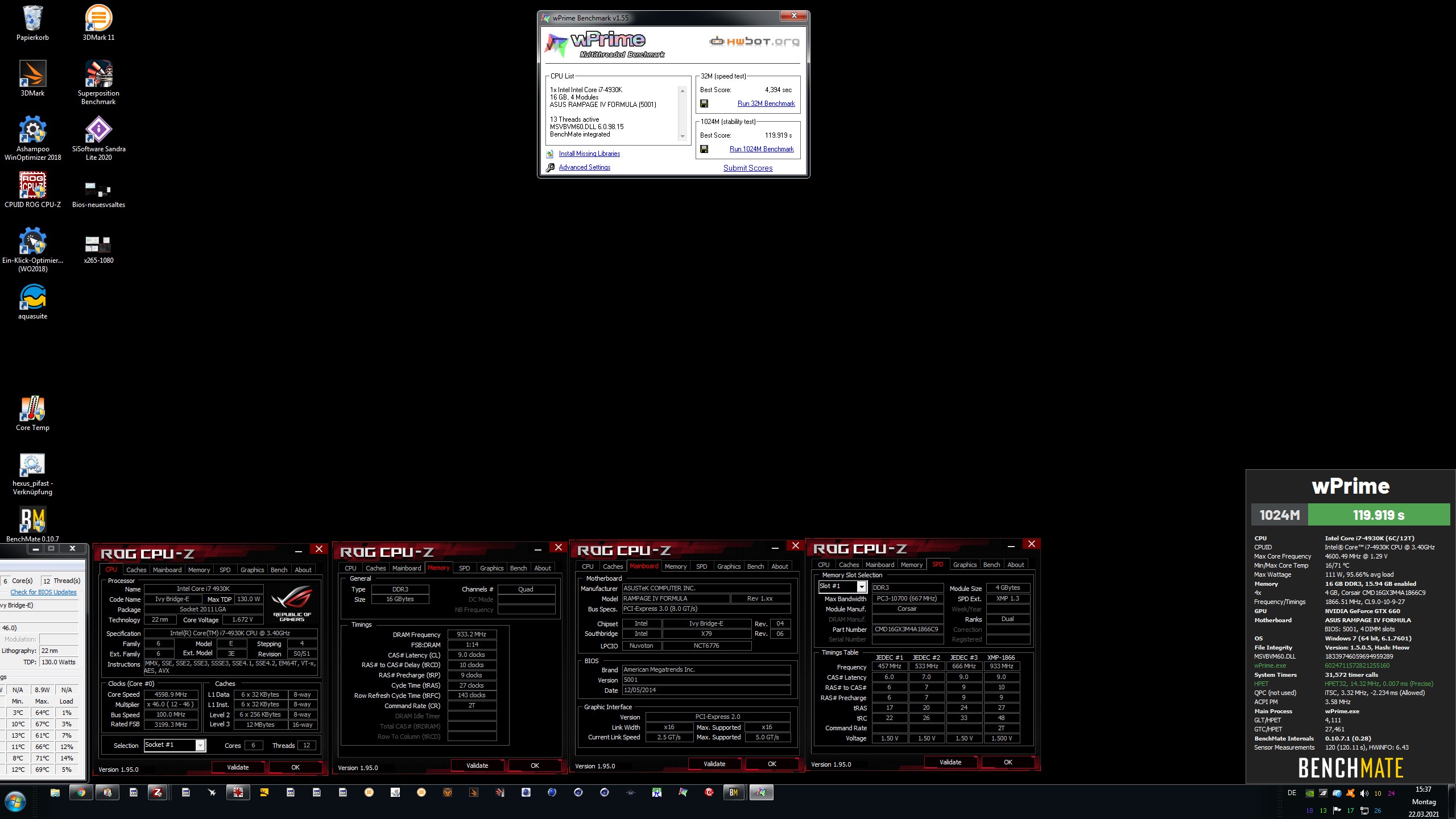Click Validate in the CPU-Z Mainboard tab window

point(714,764)
